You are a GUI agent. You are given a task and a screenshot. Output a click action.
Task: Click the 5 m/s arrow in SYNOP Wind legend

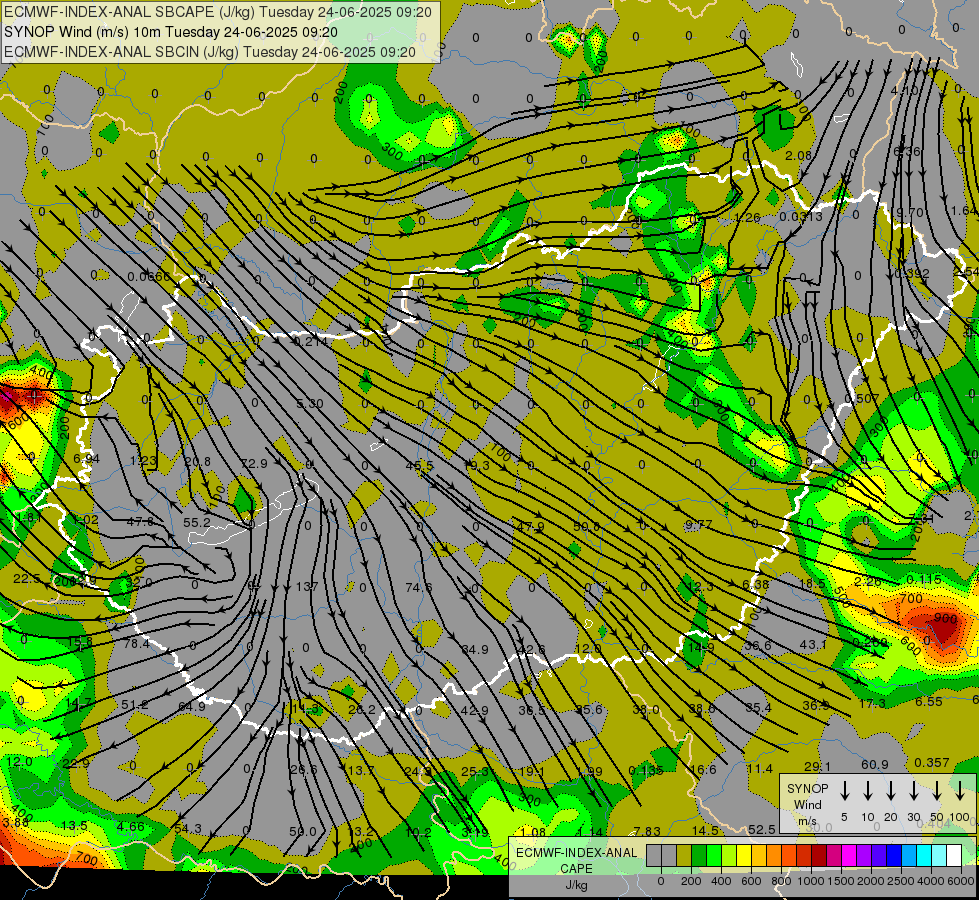(844, 791)
